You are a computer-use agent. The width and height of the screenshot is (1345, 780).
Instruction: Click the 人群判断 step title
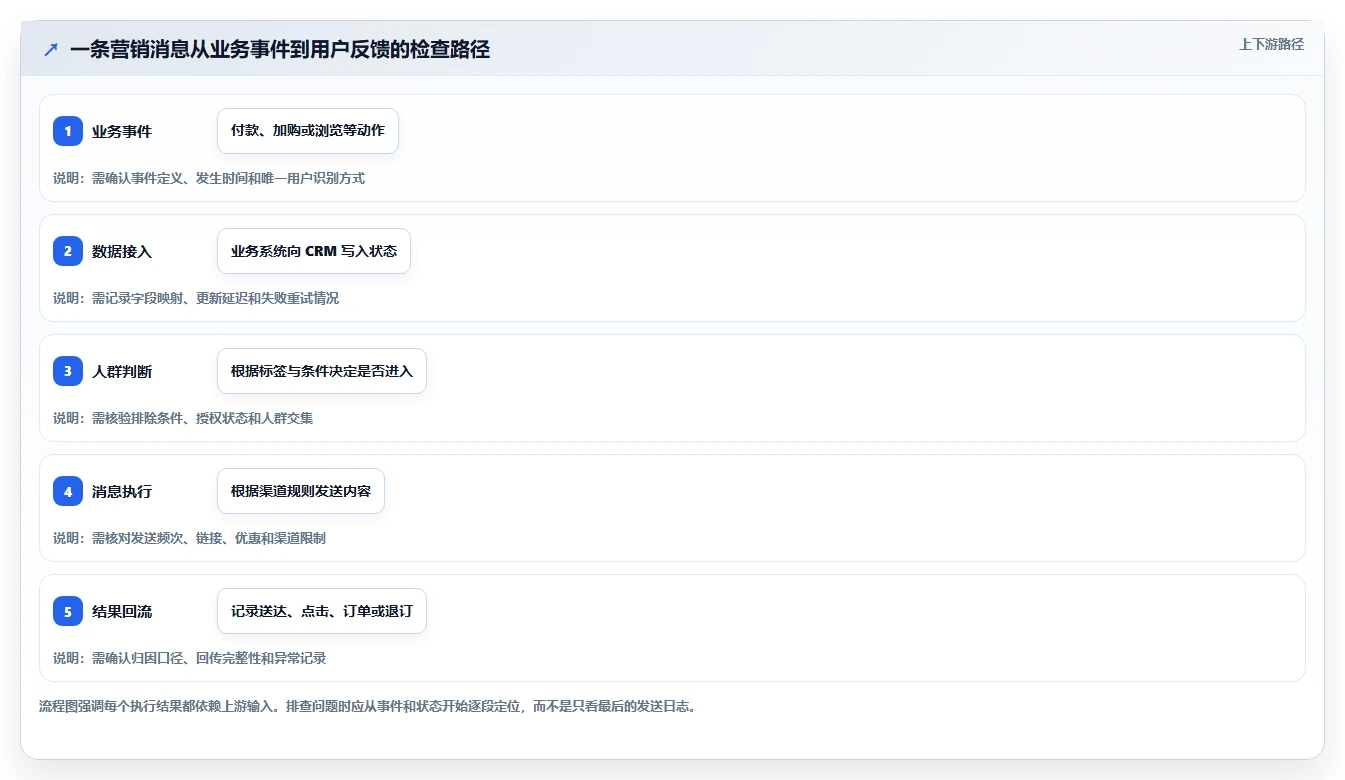pyautogui.click(x=122, y=371)
